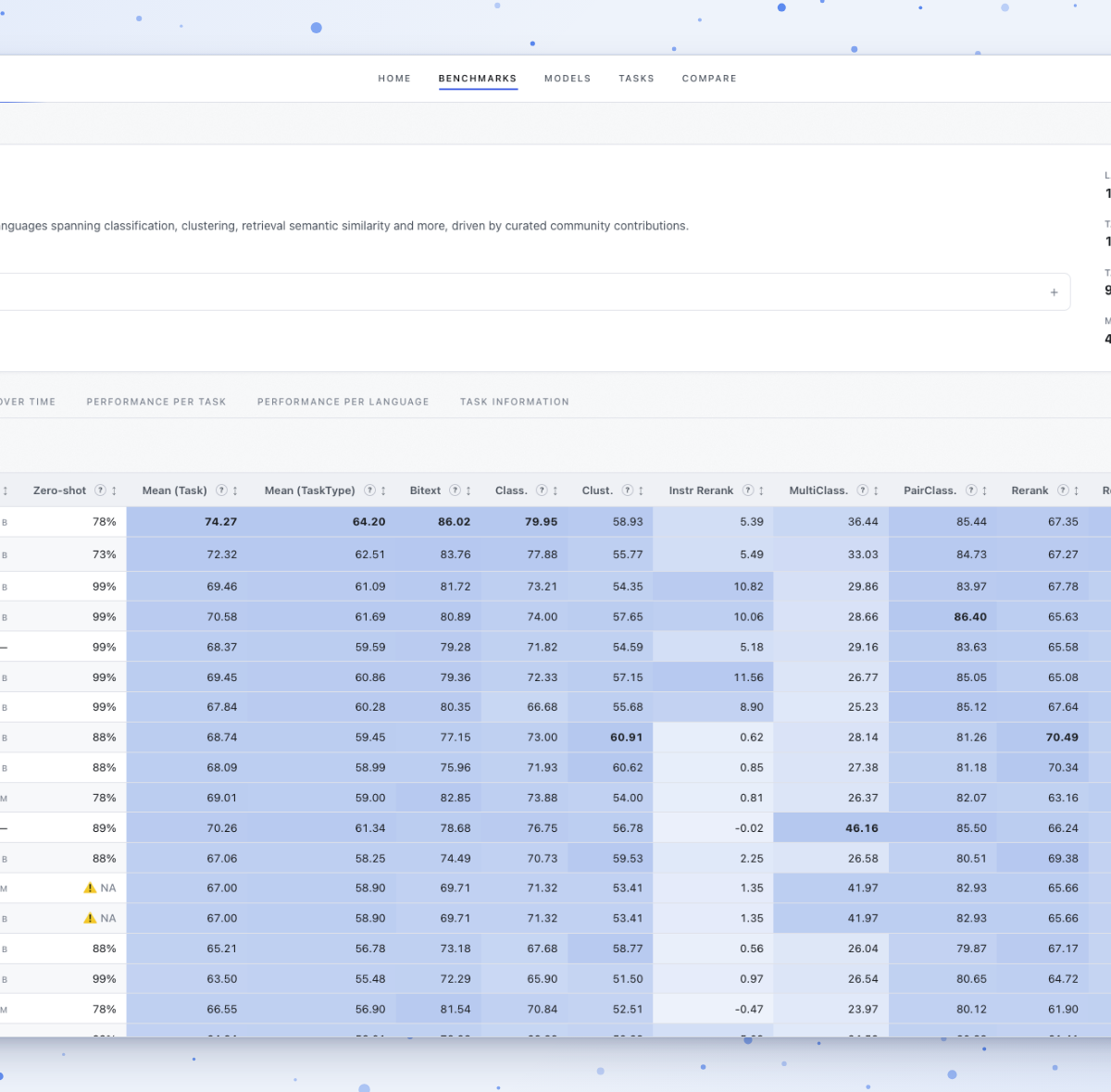Screen dimensions: 1111x1092
Task: Open the Clust. column help icon
Action: point(627,490)
